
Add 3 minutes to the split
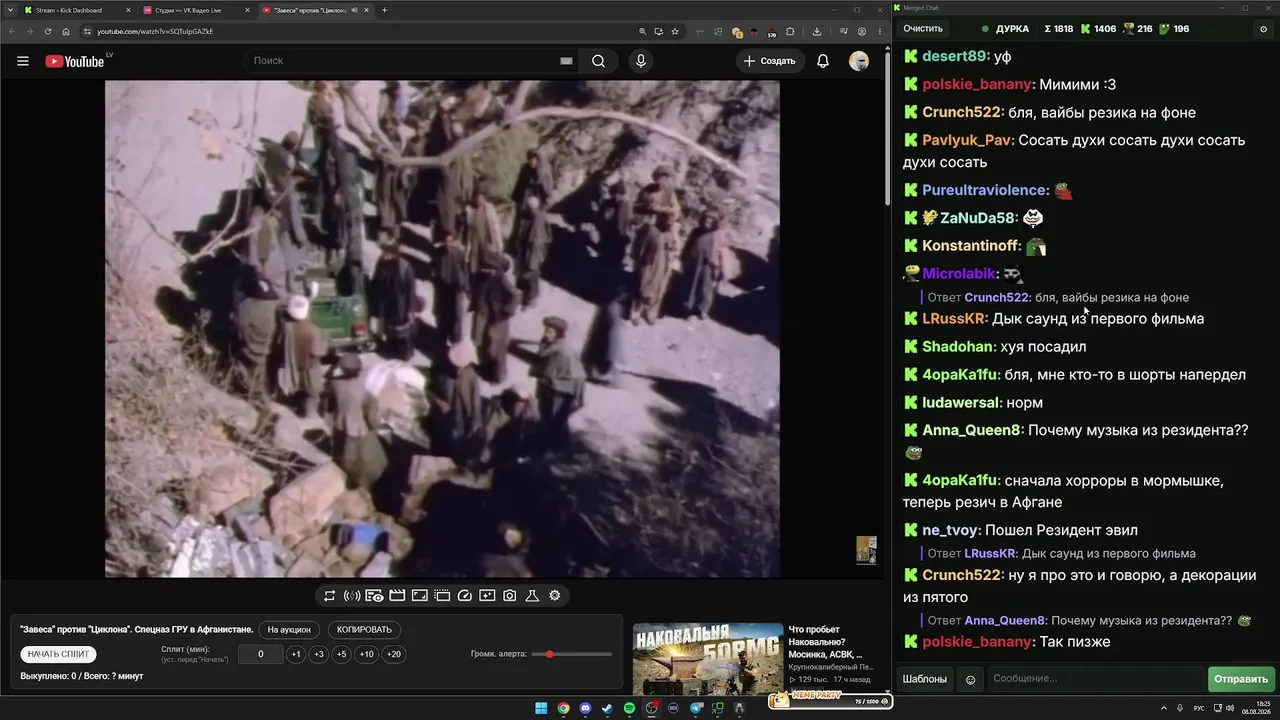pos(319,654)
